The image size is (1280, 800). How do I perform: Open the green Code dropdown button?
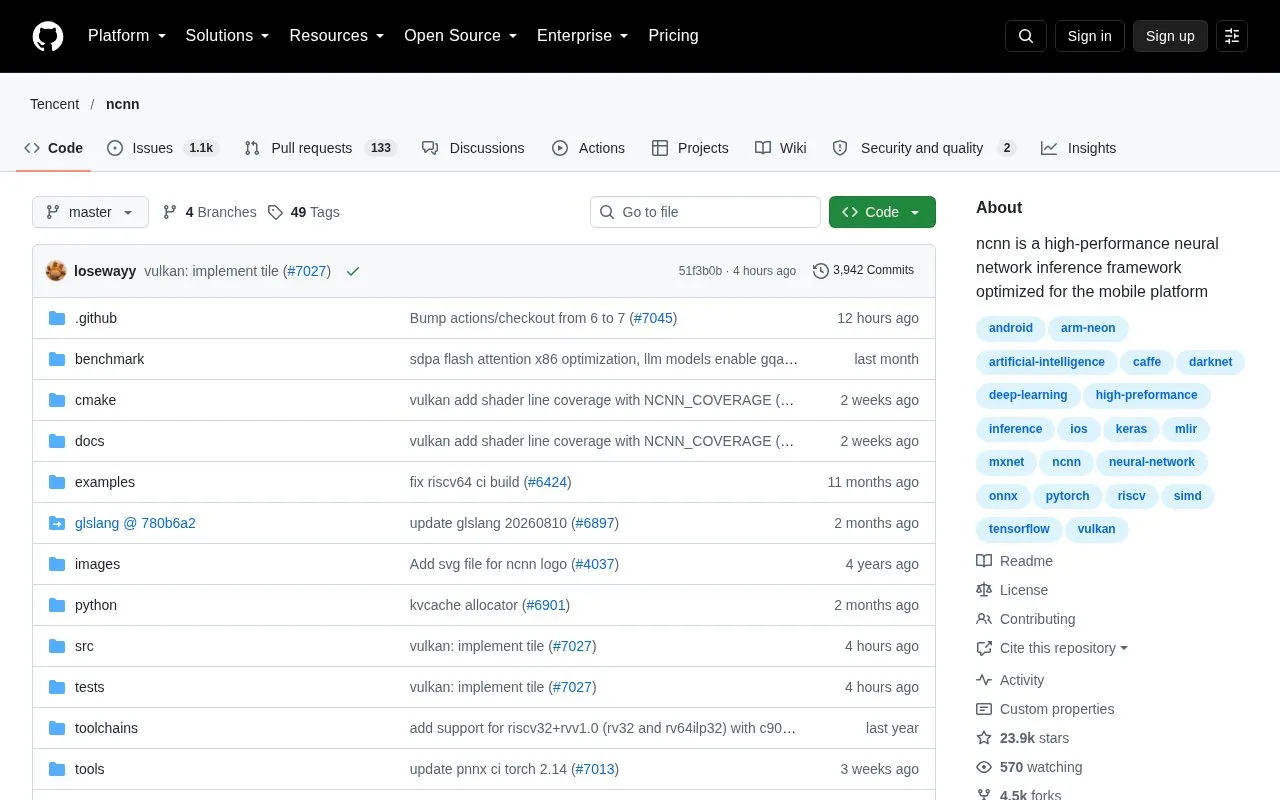[x=882, y=212]
